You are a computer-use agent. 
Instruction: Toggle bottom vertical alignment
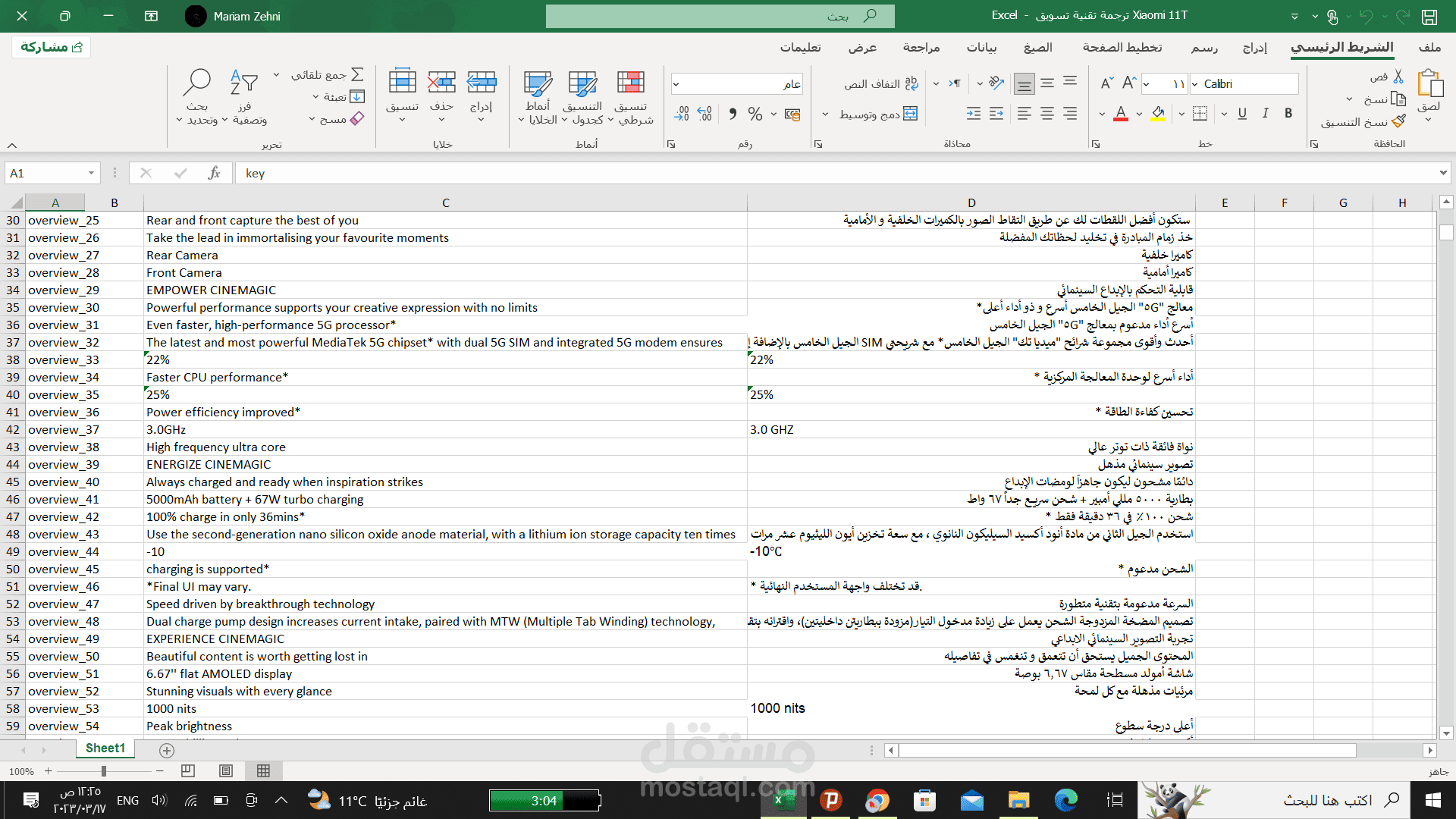[x=1025, y=83]
